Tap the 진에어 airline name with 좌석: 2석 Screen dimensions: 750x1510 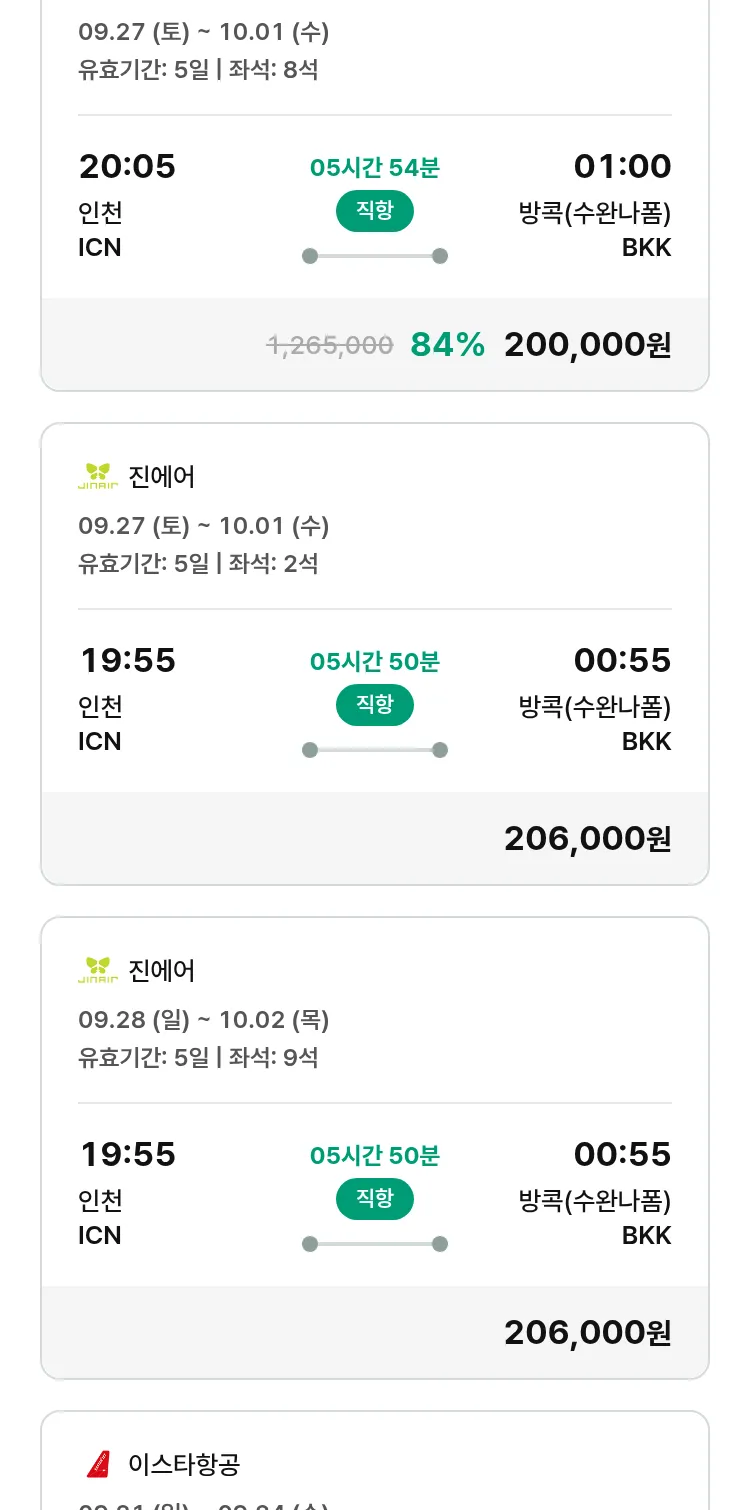[x=162, y=477]
